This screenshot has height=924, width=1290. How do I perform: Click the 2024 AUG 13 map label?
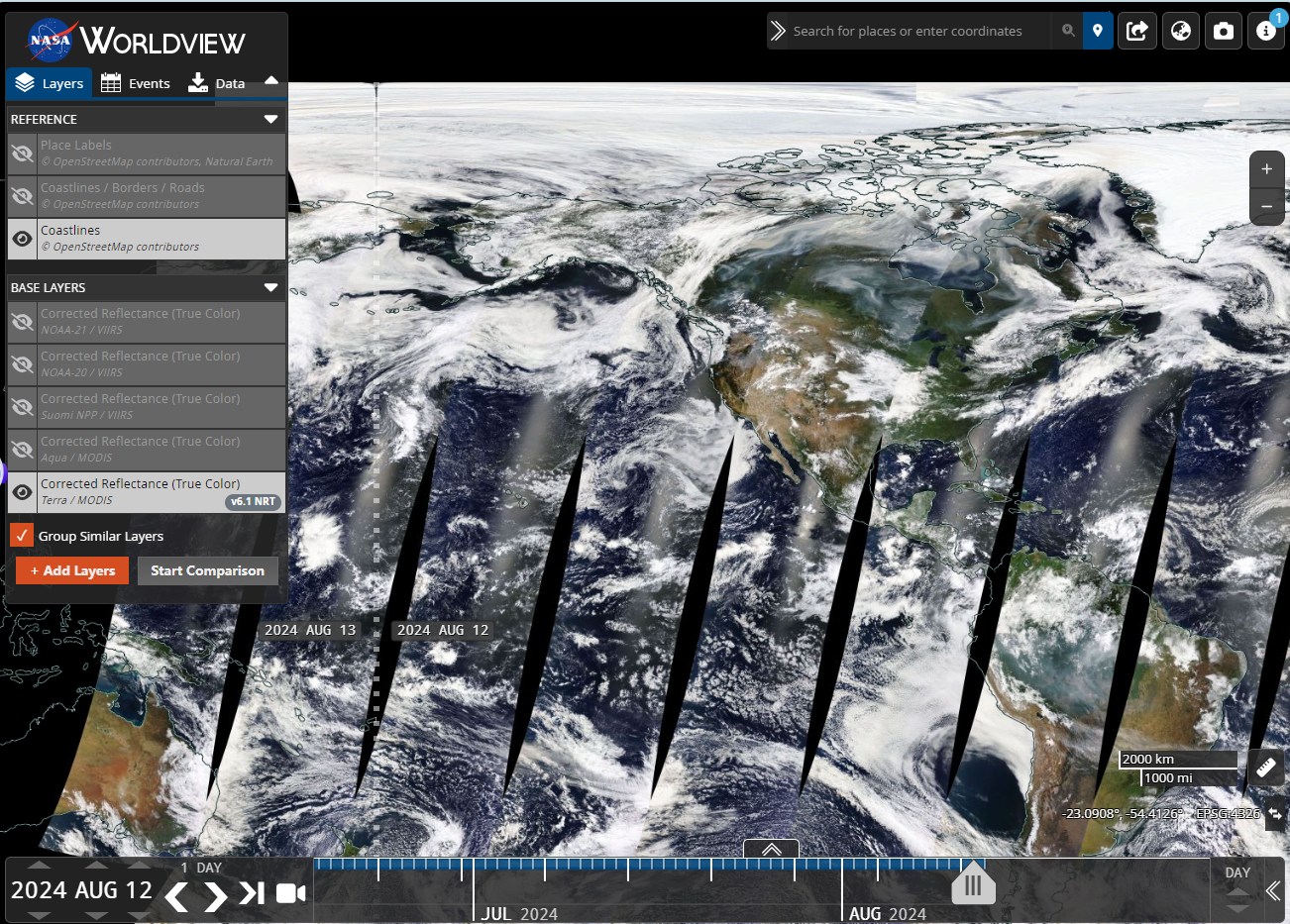[310, 630]
